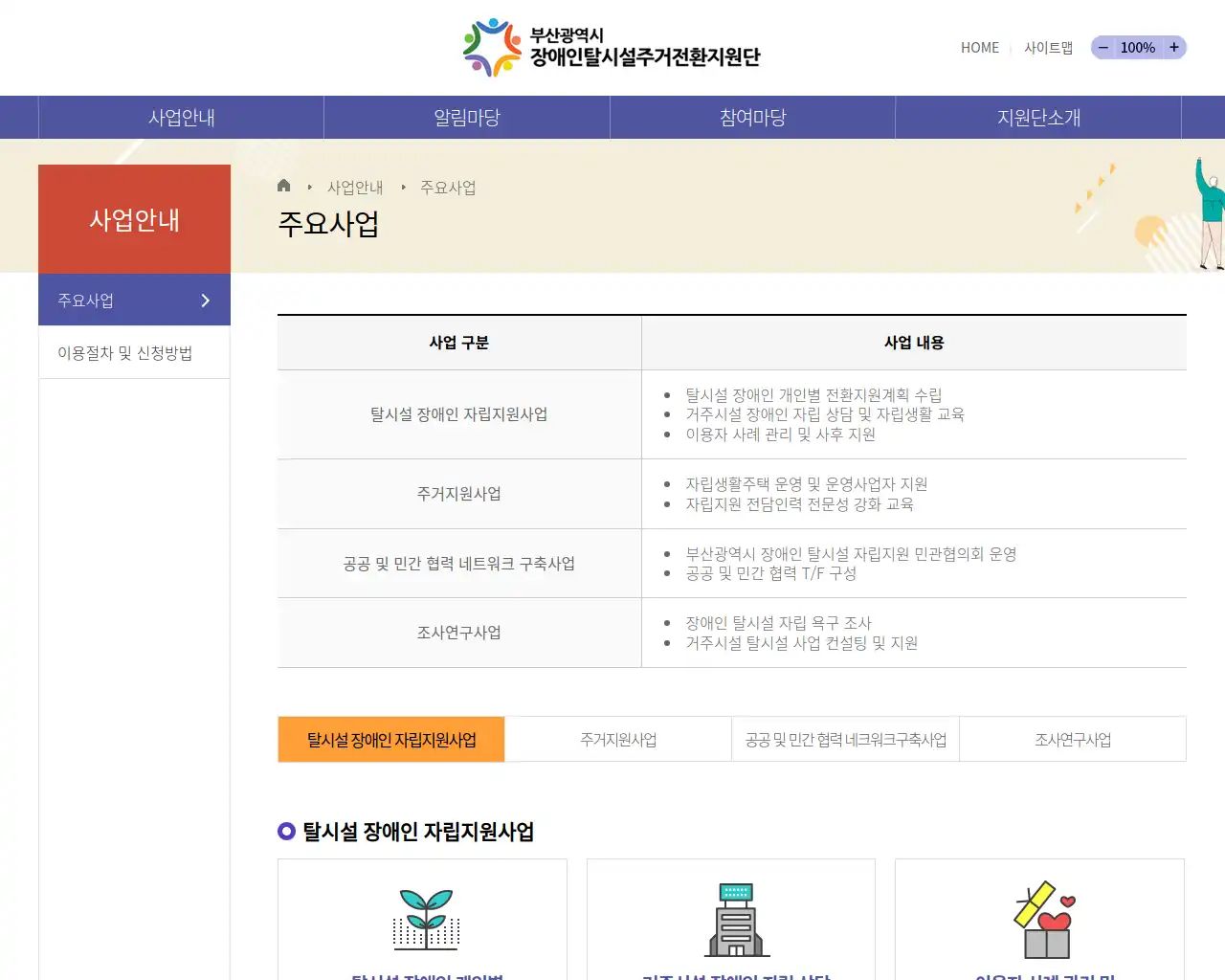Screen dimensions: 1225x980
Task: Click table cell 탈시설 장애인 자립지원사업
Action: (x=459, y=414)
